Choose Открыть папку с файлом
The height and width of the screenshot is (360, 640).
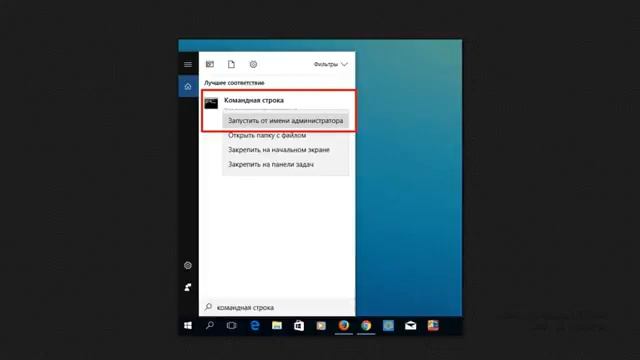(285, 136)
